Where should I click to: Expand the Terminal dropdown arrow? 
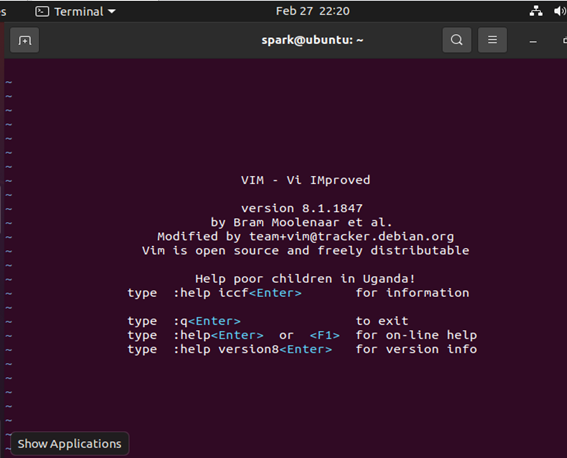pyautogui.click(x=112, y=12)
